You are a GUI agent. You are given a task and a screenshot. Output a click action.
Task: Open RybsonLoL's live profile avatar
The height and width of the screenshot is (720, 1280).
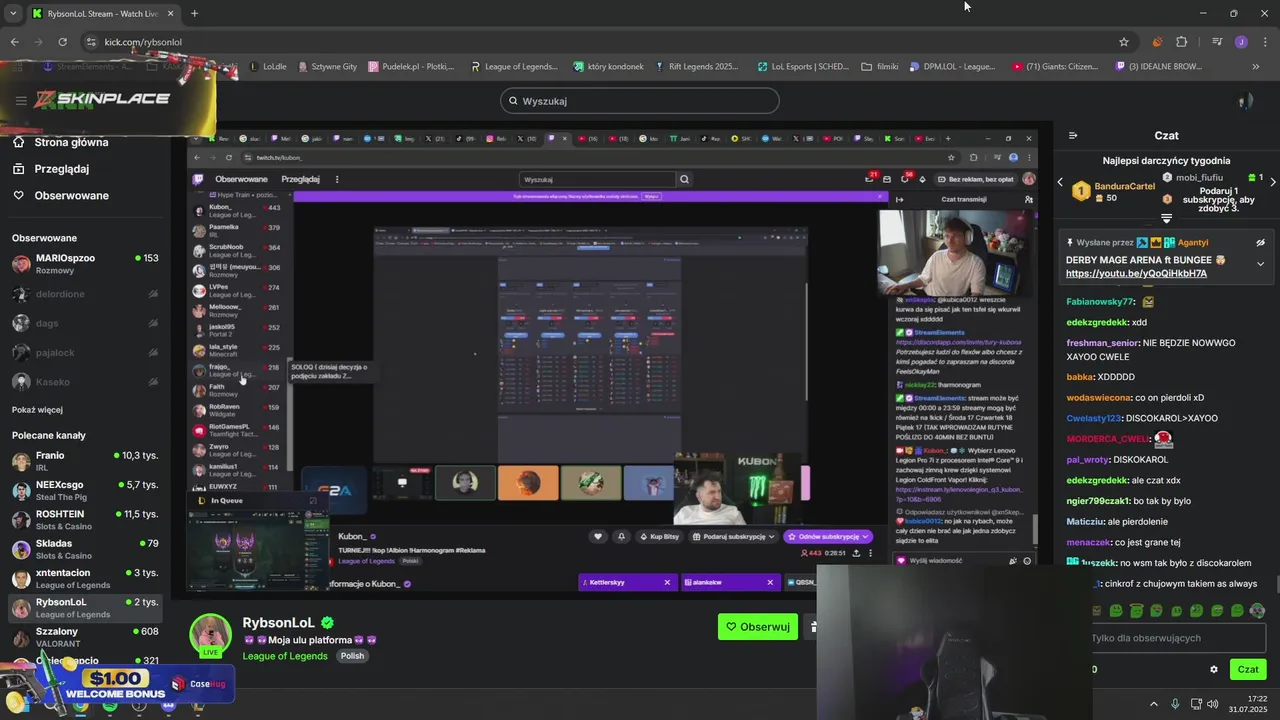[211, 635]
